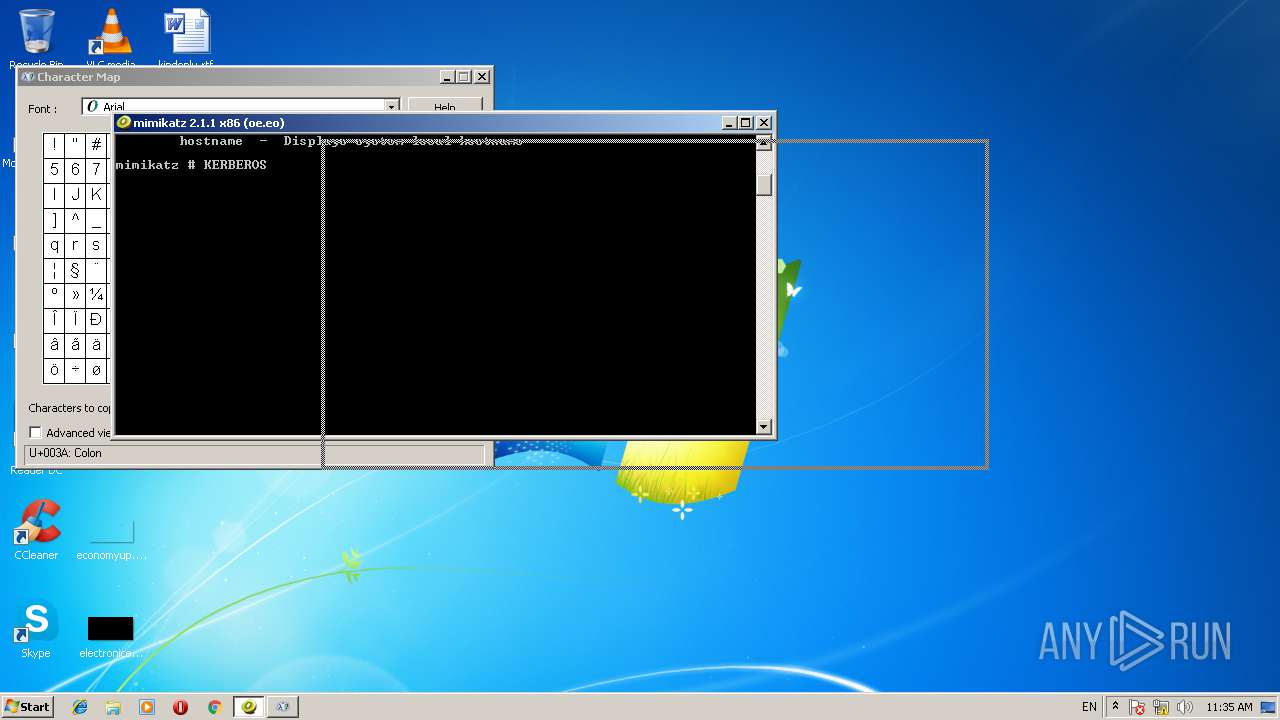The height and width of the screenshot is (720, 1280).
Task: Launch the CCleaner desktop shortcut
Action: pos(36,530)
